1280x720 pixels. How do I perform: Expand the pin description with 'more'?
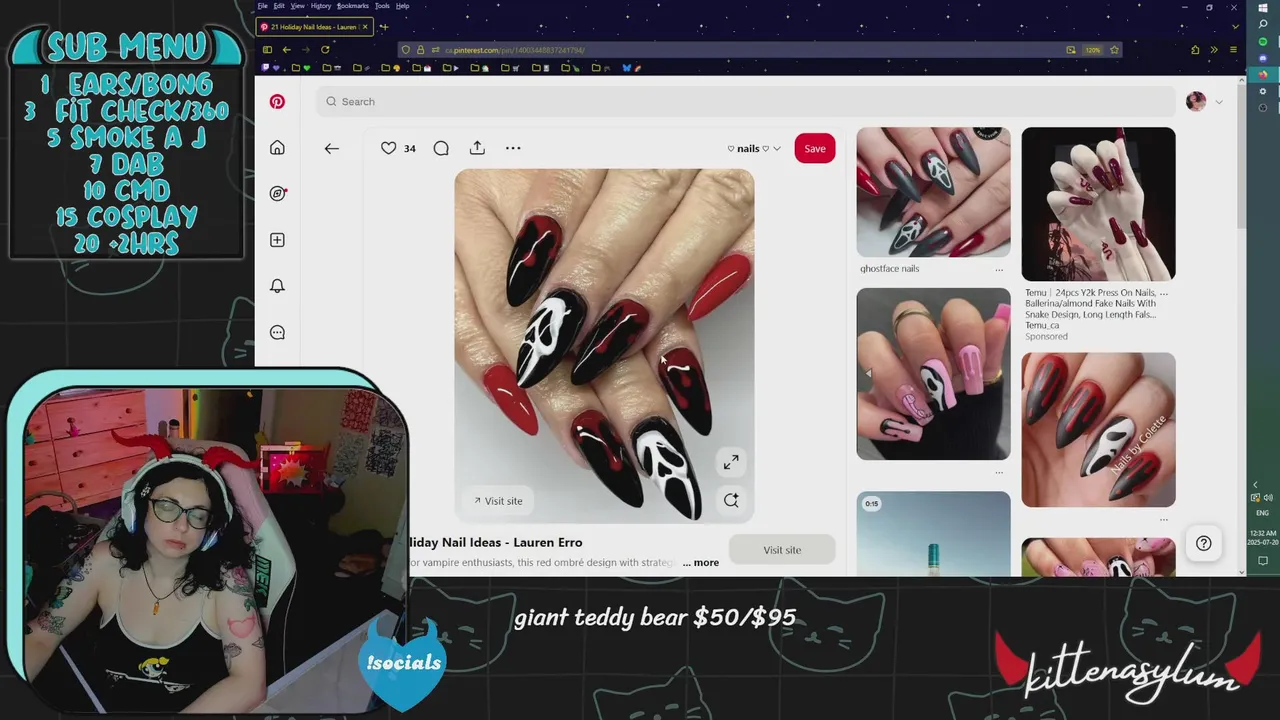(x=701, y=563)
